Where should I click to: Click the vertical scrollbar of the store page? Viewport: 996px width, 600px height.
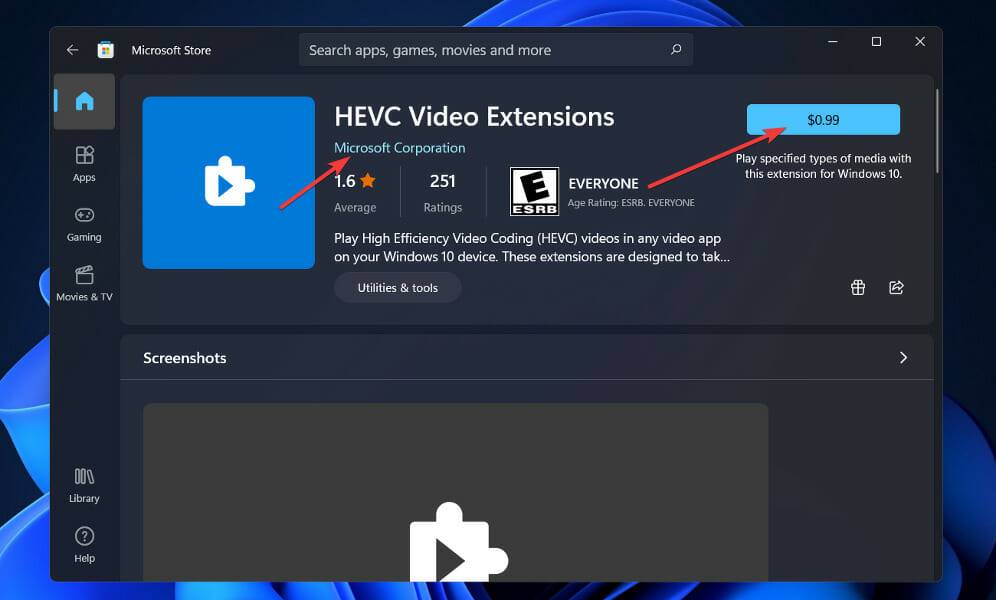point(937,131)
